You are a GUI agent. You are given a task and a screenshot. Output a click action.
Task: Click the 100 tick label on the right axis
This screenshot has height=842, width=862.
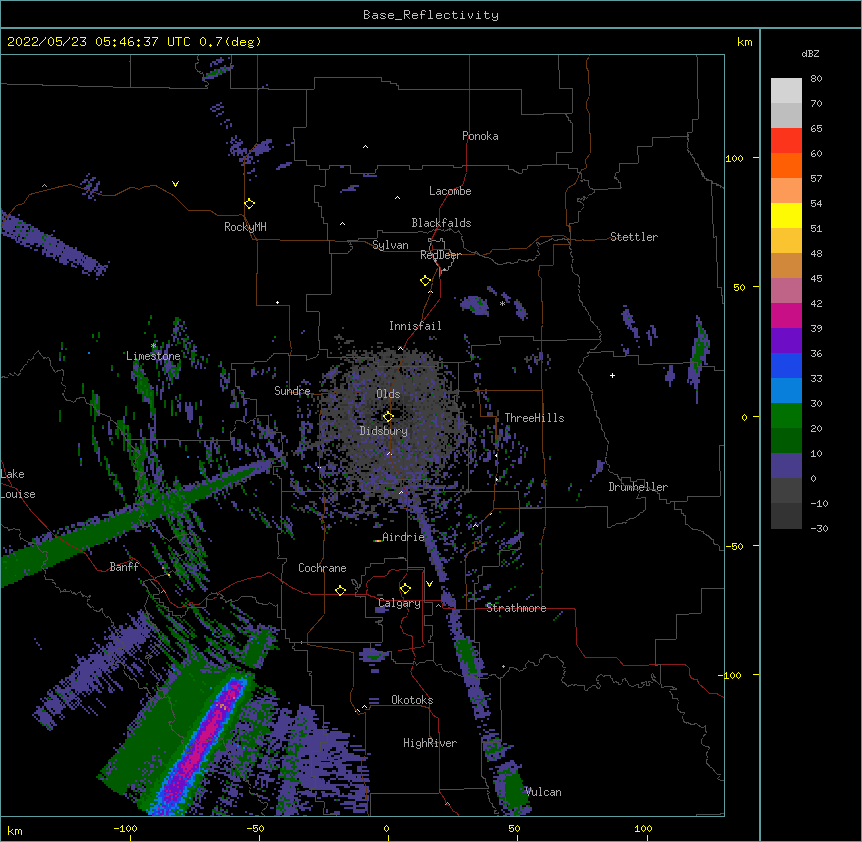point(734,158)
